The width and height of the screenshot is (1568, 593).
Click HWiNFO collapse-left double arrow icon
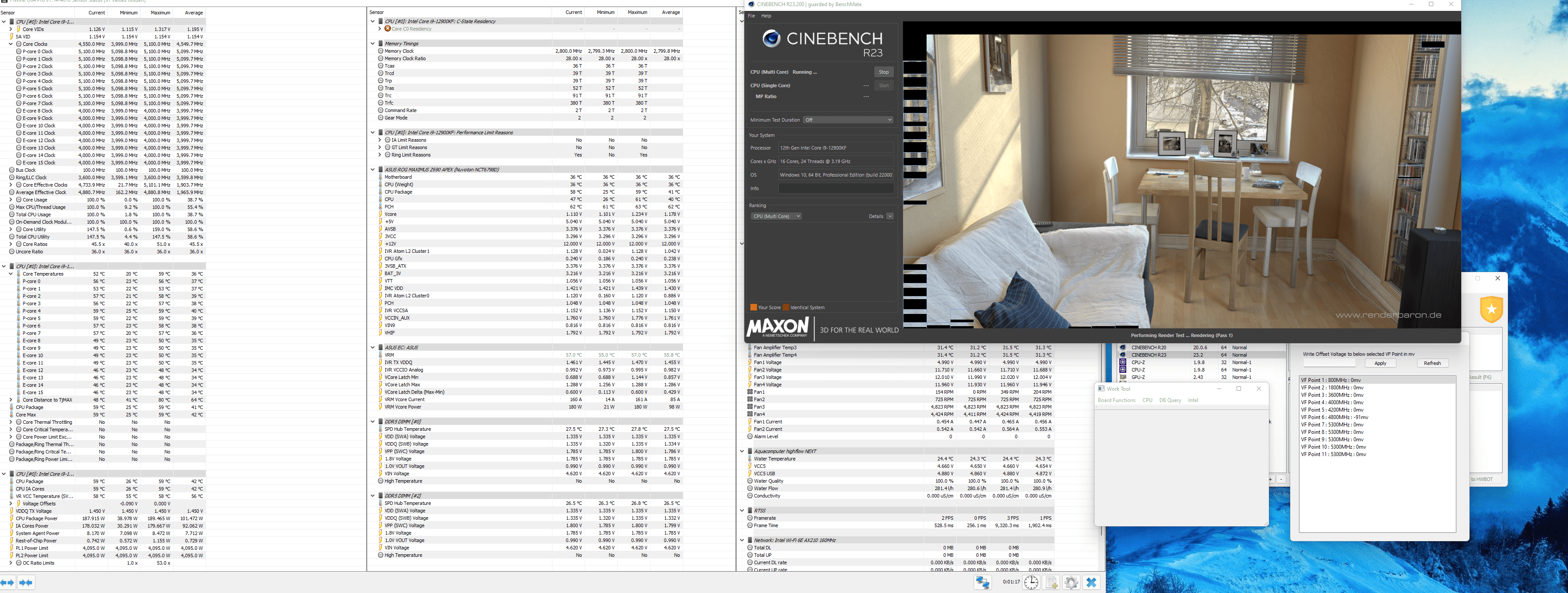7,583
